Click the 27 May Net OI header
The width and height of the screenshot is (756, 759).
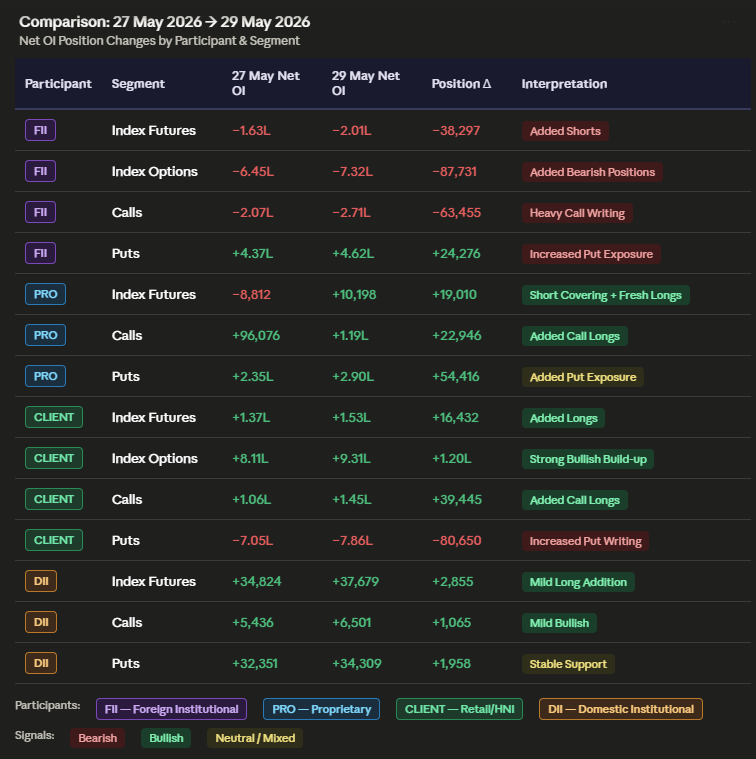click(x=265, y=83)
